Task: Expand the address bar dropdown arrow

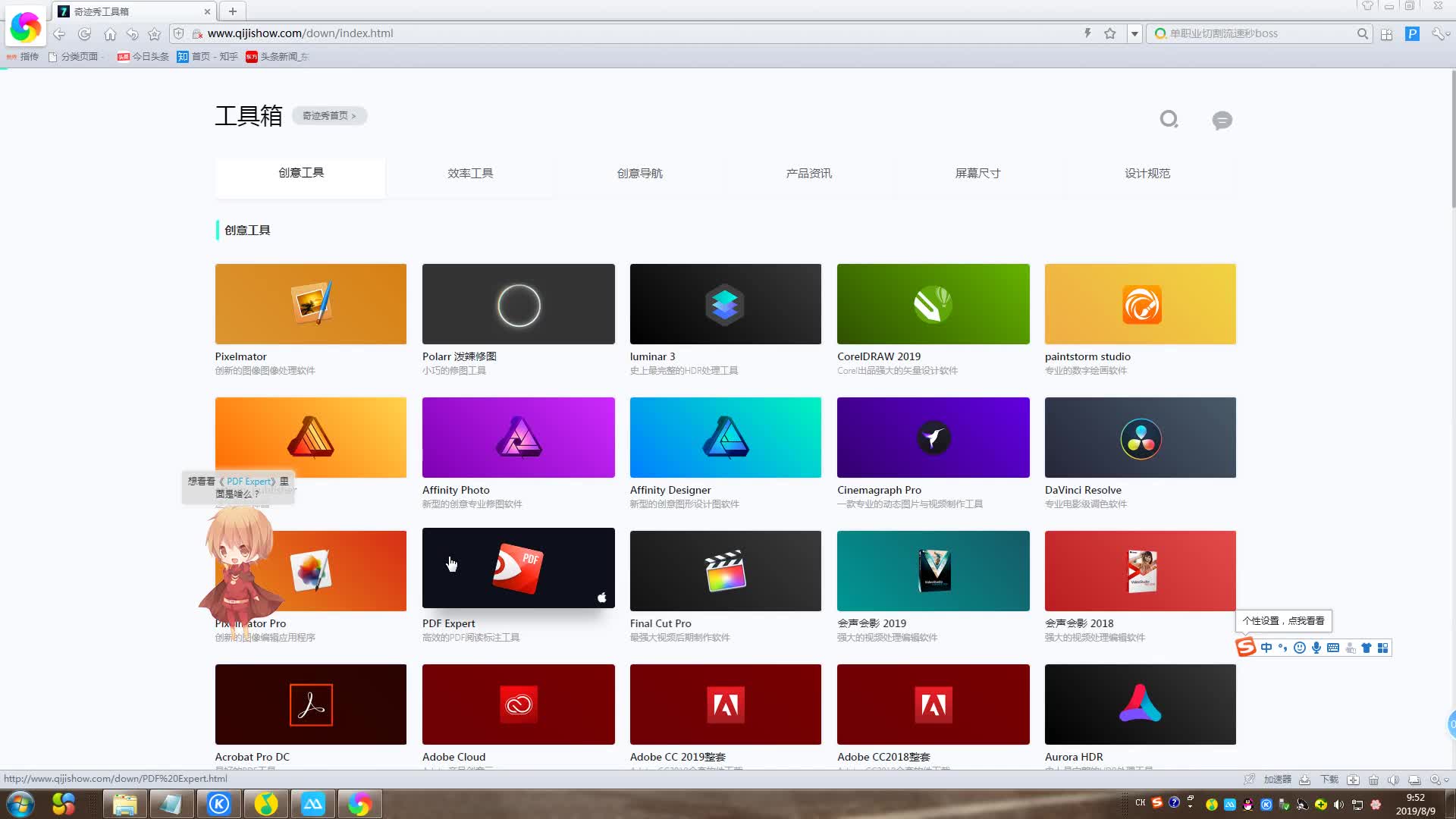Action: pyautogui.click(x=1134, y=33)
